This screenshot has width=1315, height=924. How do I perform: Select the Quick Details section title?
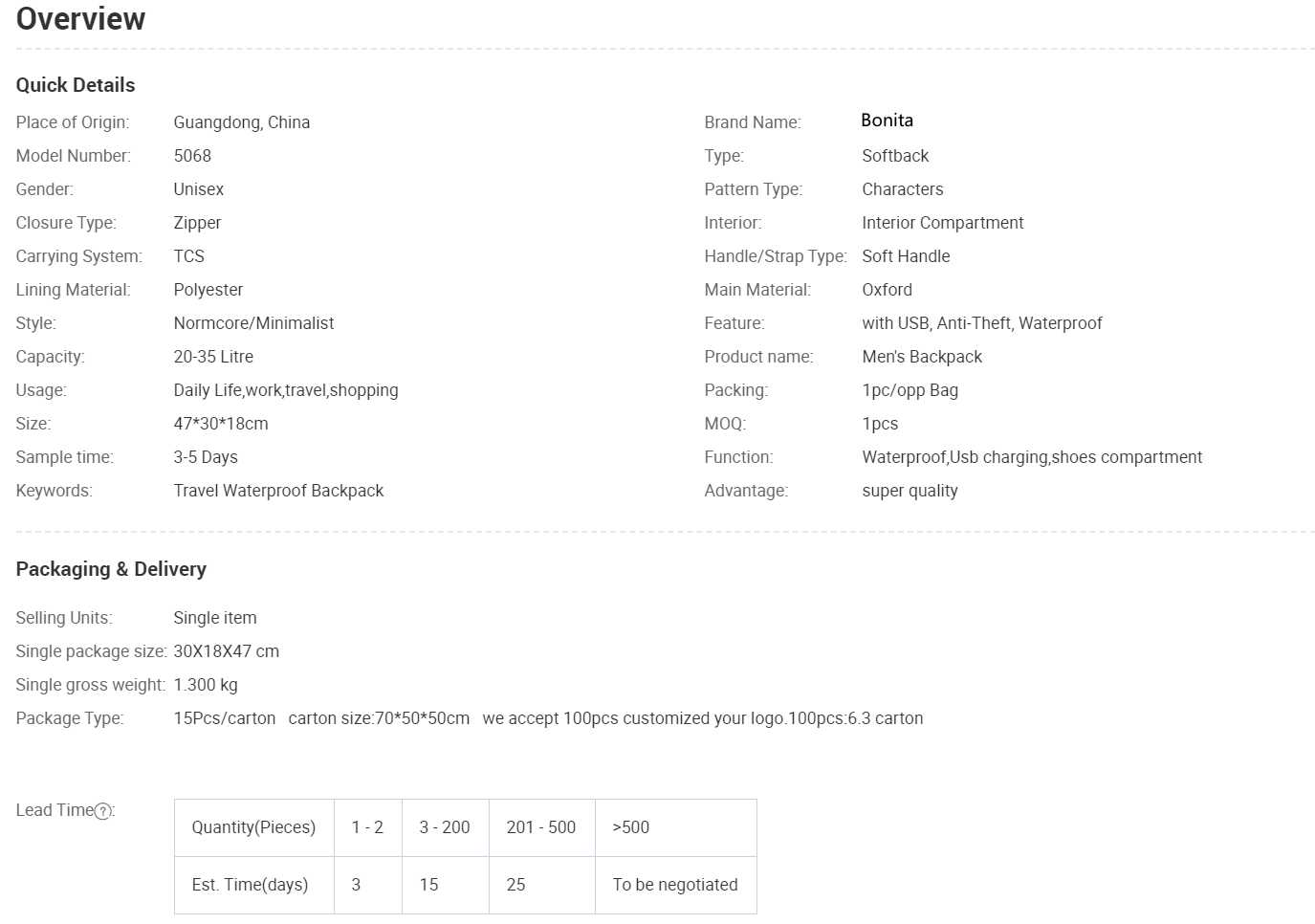click(76, 85)
